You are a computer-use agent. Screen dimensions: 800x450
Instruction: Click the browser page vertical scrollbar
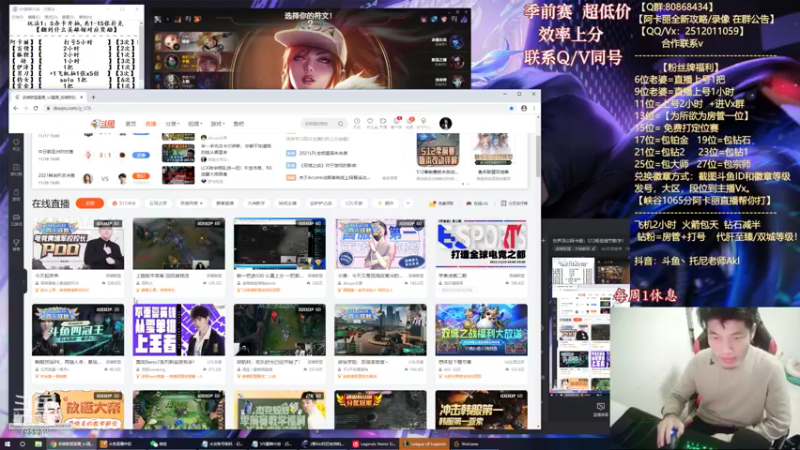537,157
